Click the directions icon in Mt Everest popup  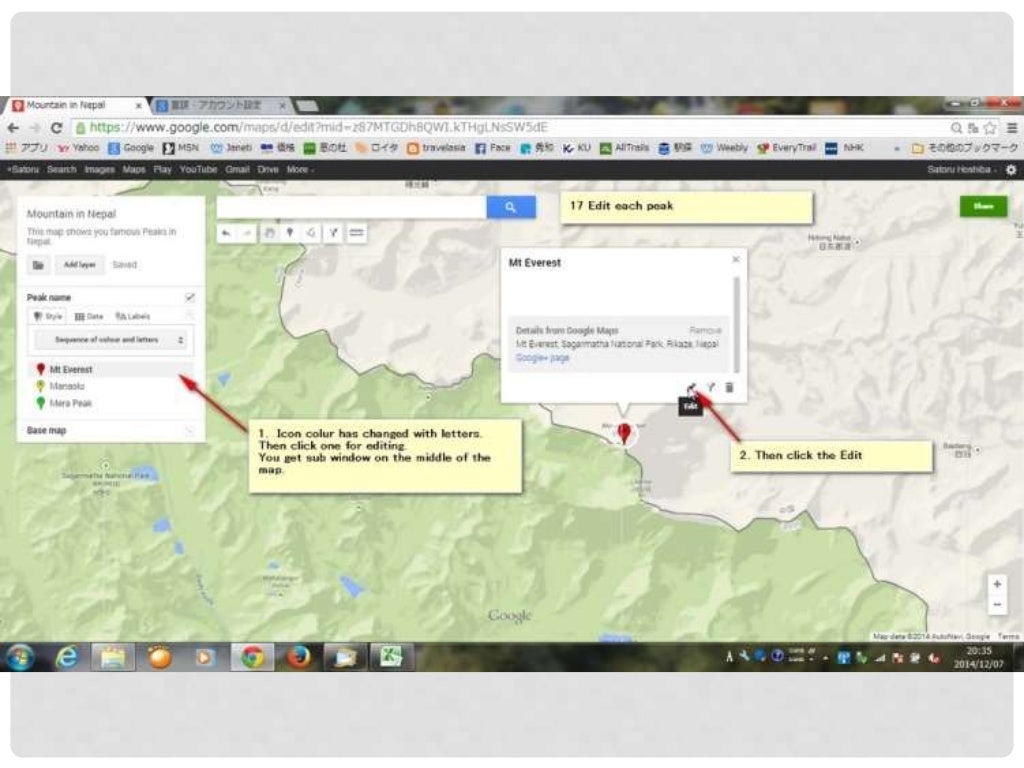tap(711, 388)
